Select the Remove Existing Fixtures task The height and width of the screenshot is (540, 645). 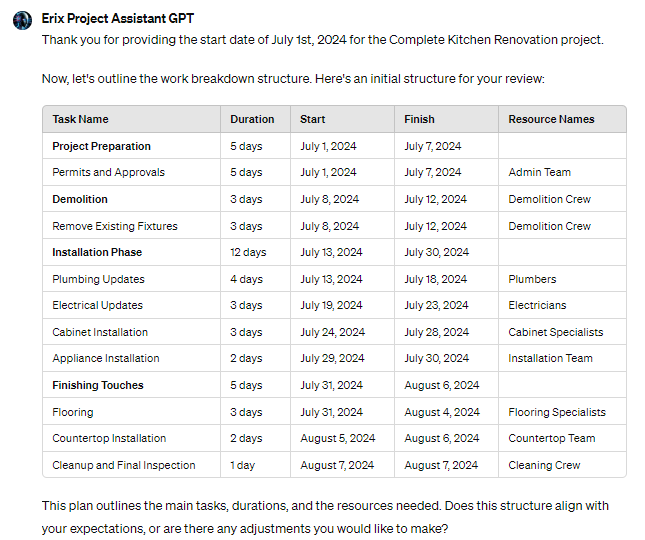point(115,226)
